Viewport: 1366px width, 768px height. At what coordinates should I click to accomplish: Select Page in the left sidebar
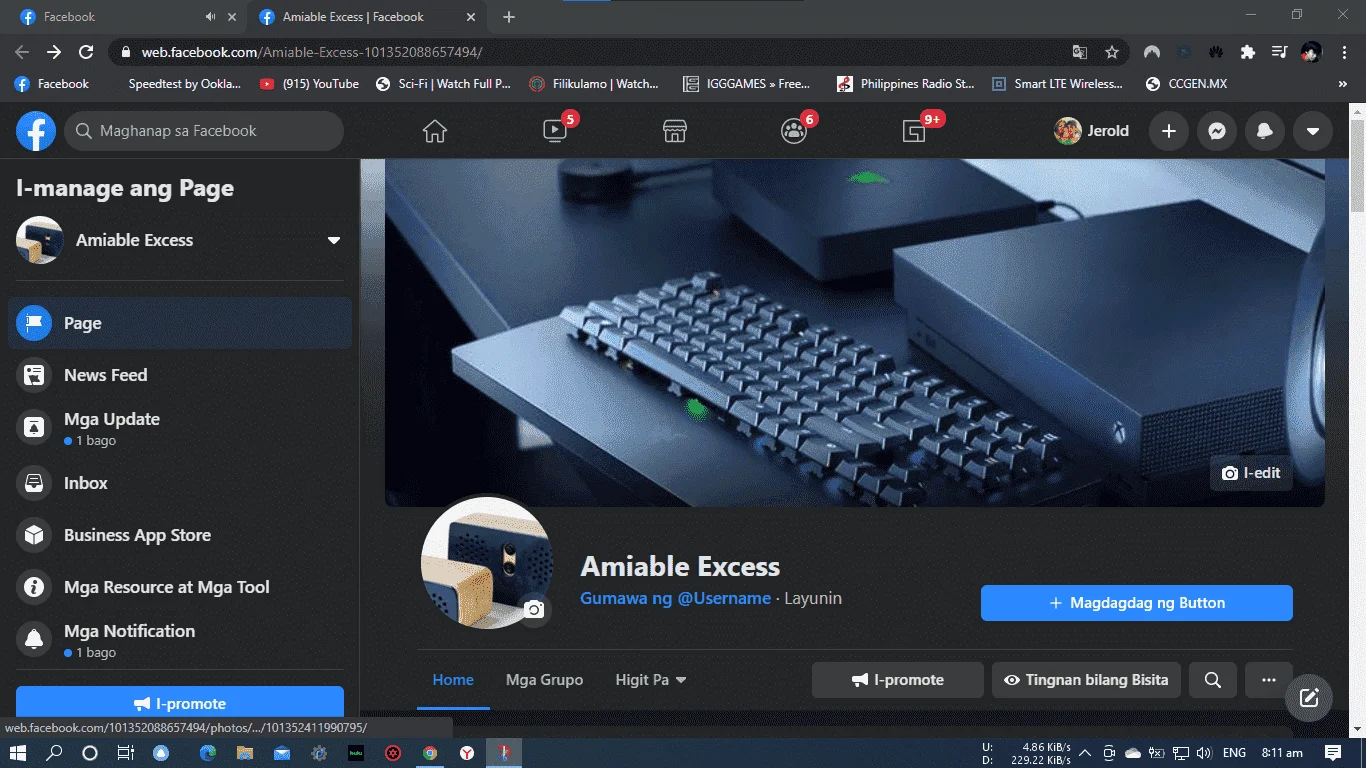180,323
